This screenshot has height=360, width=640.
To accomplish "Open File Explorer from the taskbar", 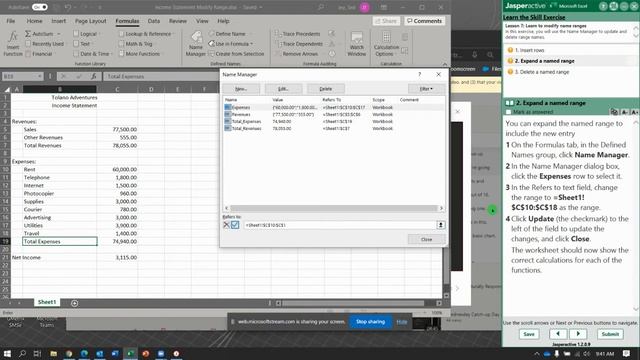I will click(x=53, y=353).
